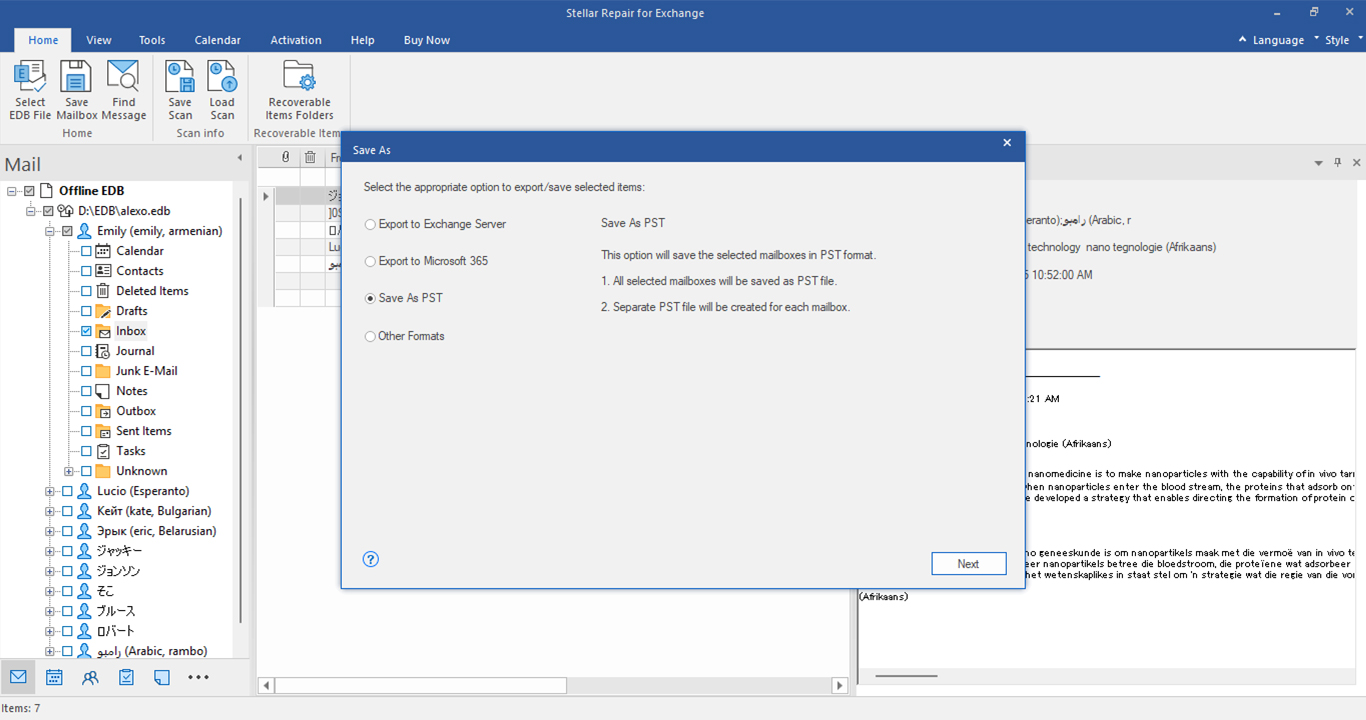The image size is (1366, 720).
Task: Pin the preview pane
Action: [1338, 162]
